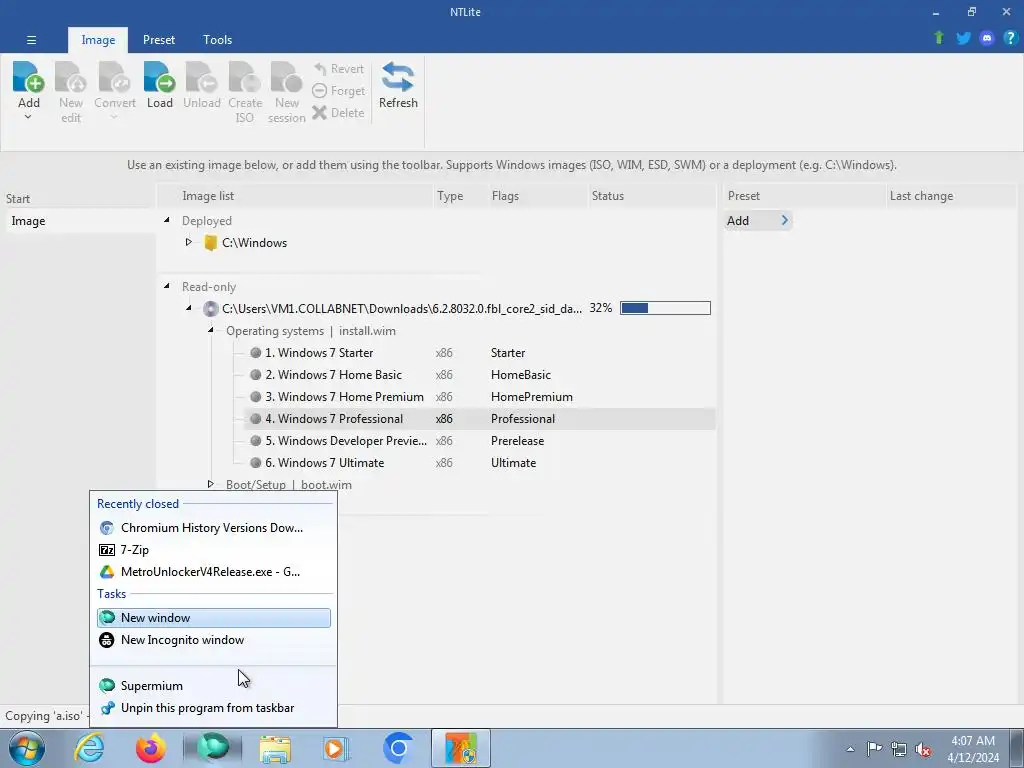The height and width of the screenshot is (768, 1024).
Task: Collapse the Deployed group
Action: pyautogui.click(x=167, y=221)
